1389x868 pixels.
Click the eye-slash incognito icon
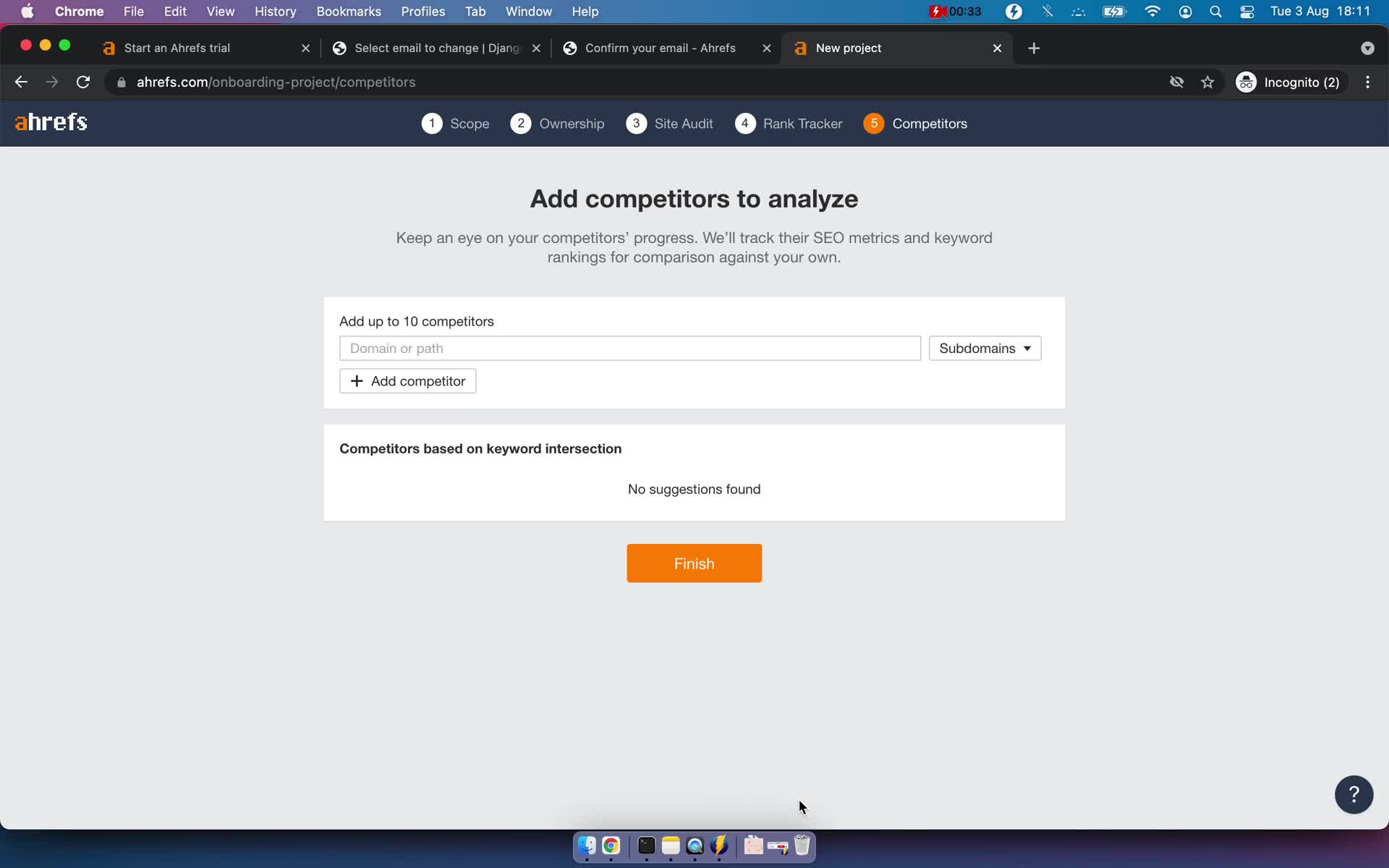pos(1176,82)
